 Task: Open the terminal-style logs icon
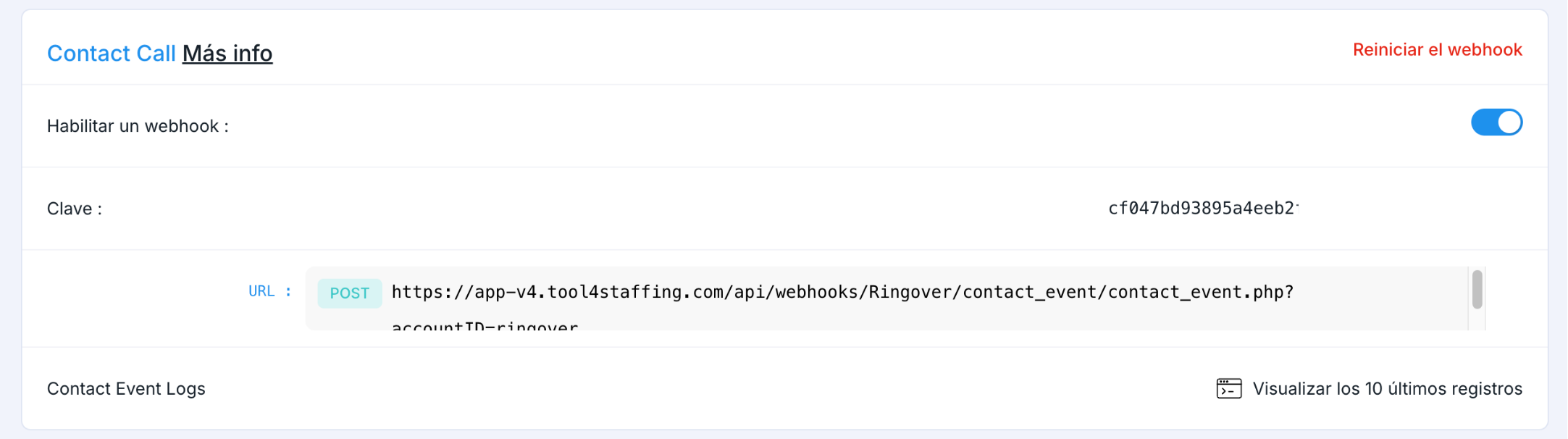tap(1228, 388)
